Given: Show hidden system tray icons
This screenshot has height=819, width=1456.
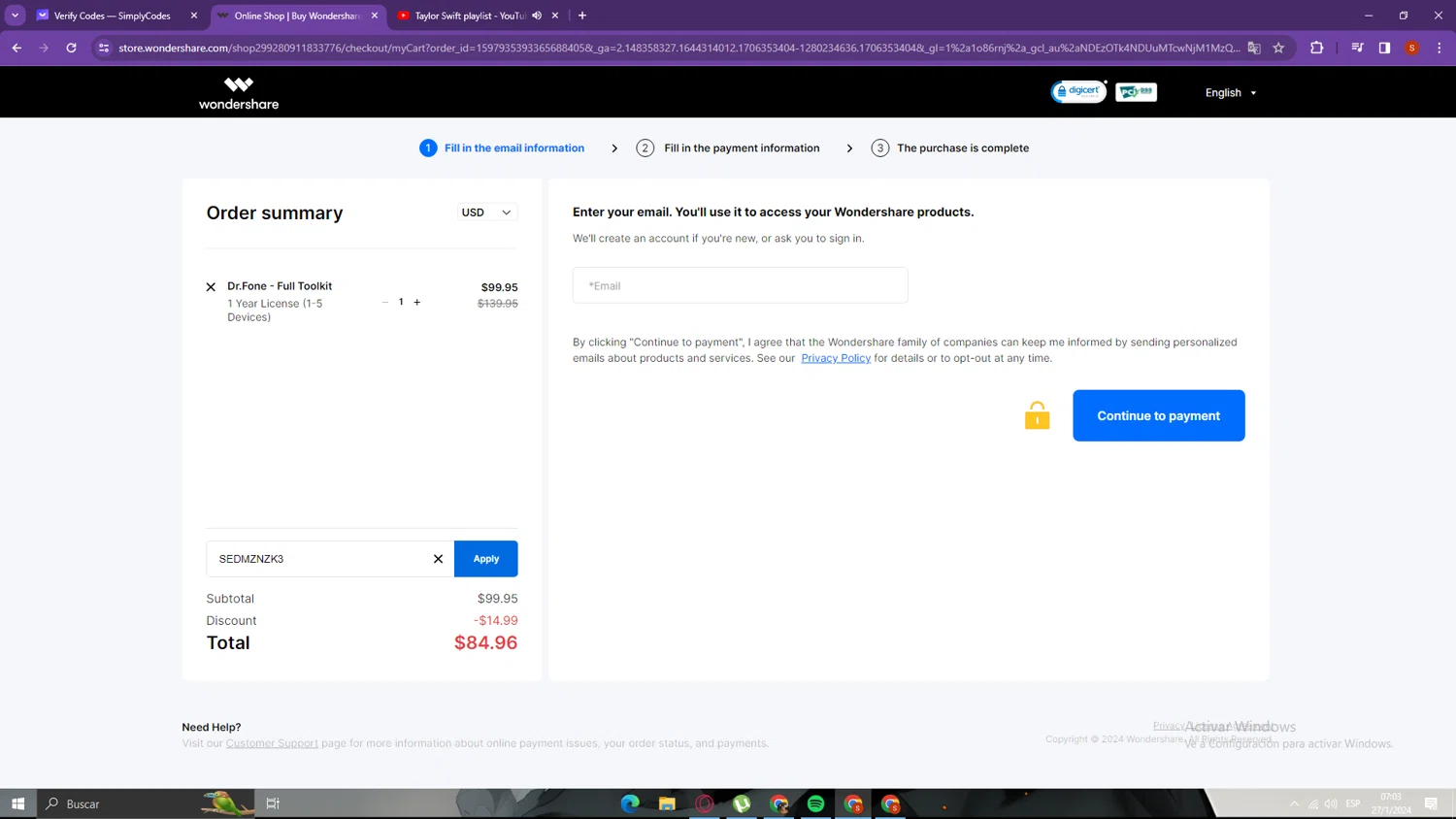Looking at the screenshot, I should coord(1294,803).
